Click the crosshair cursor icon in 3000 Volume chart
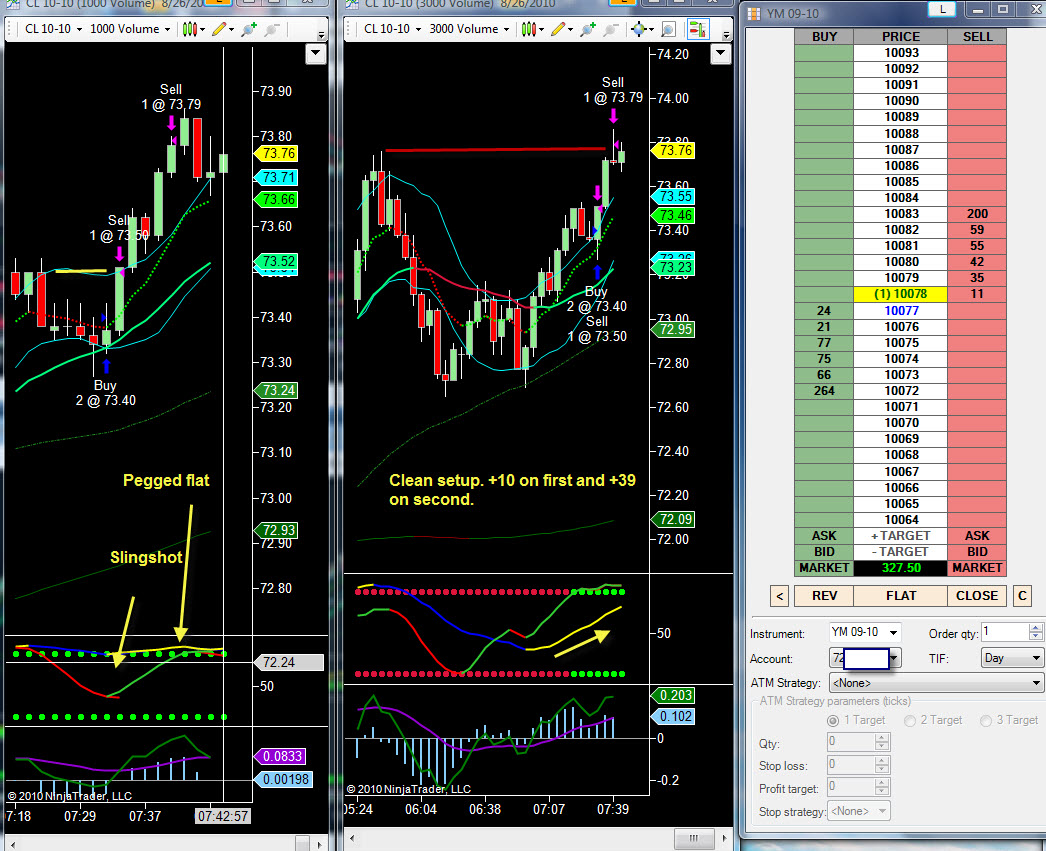The width and height of the screenshot is (1046, 851). (638, 29)
